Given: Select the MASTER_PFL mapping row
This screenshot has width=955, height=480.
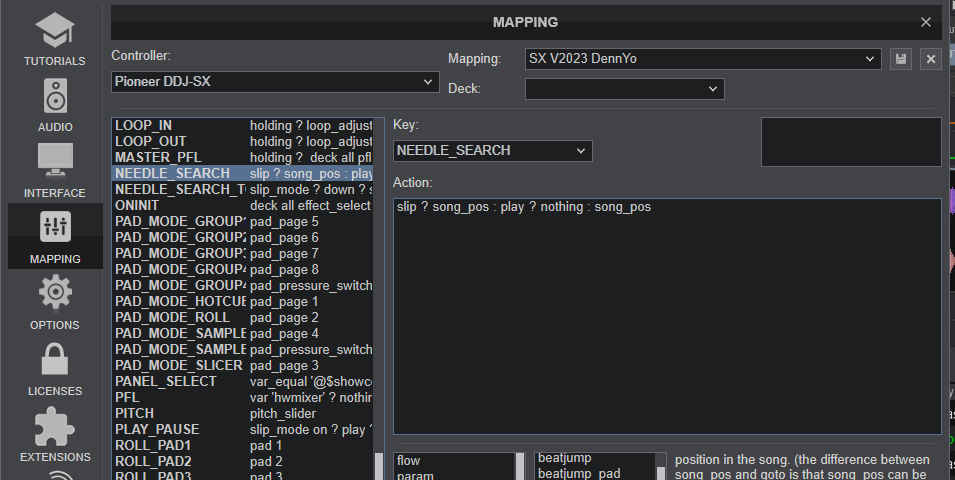Looking at the screenshot, I should (x=243, y=157).
